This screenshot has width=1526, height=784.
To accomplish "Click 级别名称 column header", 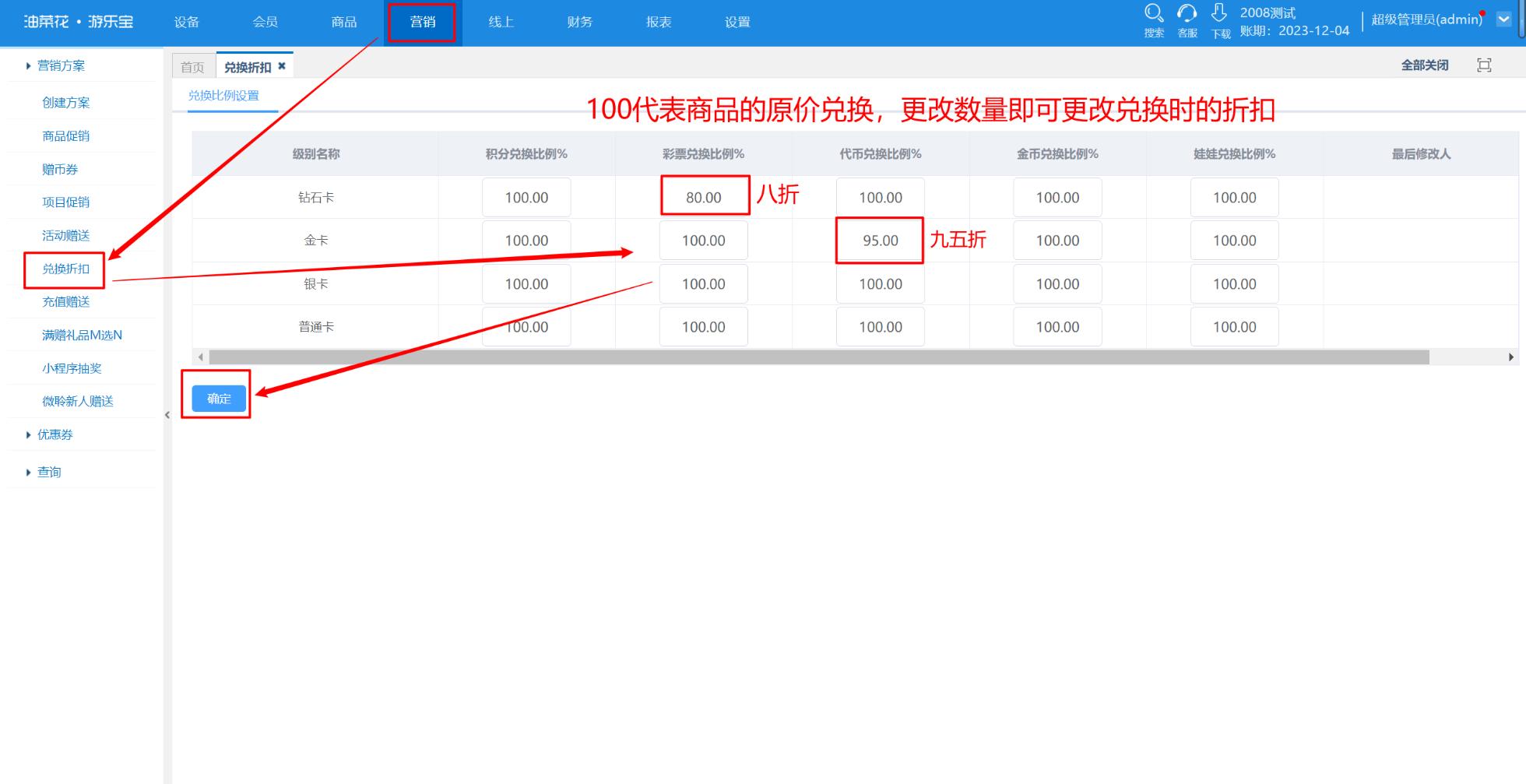I will [x=316, y=154].
